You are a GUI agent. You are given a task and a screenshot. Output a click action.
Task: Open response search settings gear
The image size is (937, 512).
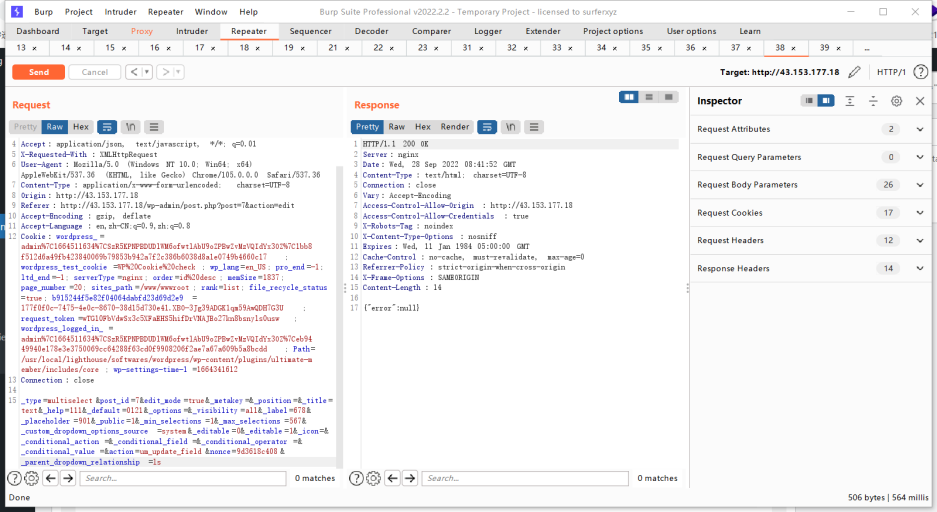click(373, 478)
